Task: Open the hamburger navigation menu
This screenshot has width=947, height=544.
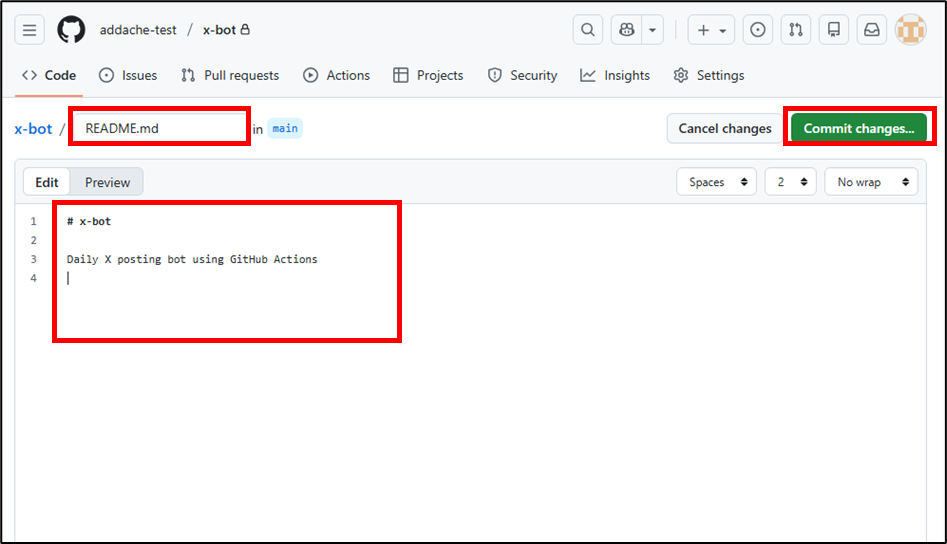Action: click(30, 30)
